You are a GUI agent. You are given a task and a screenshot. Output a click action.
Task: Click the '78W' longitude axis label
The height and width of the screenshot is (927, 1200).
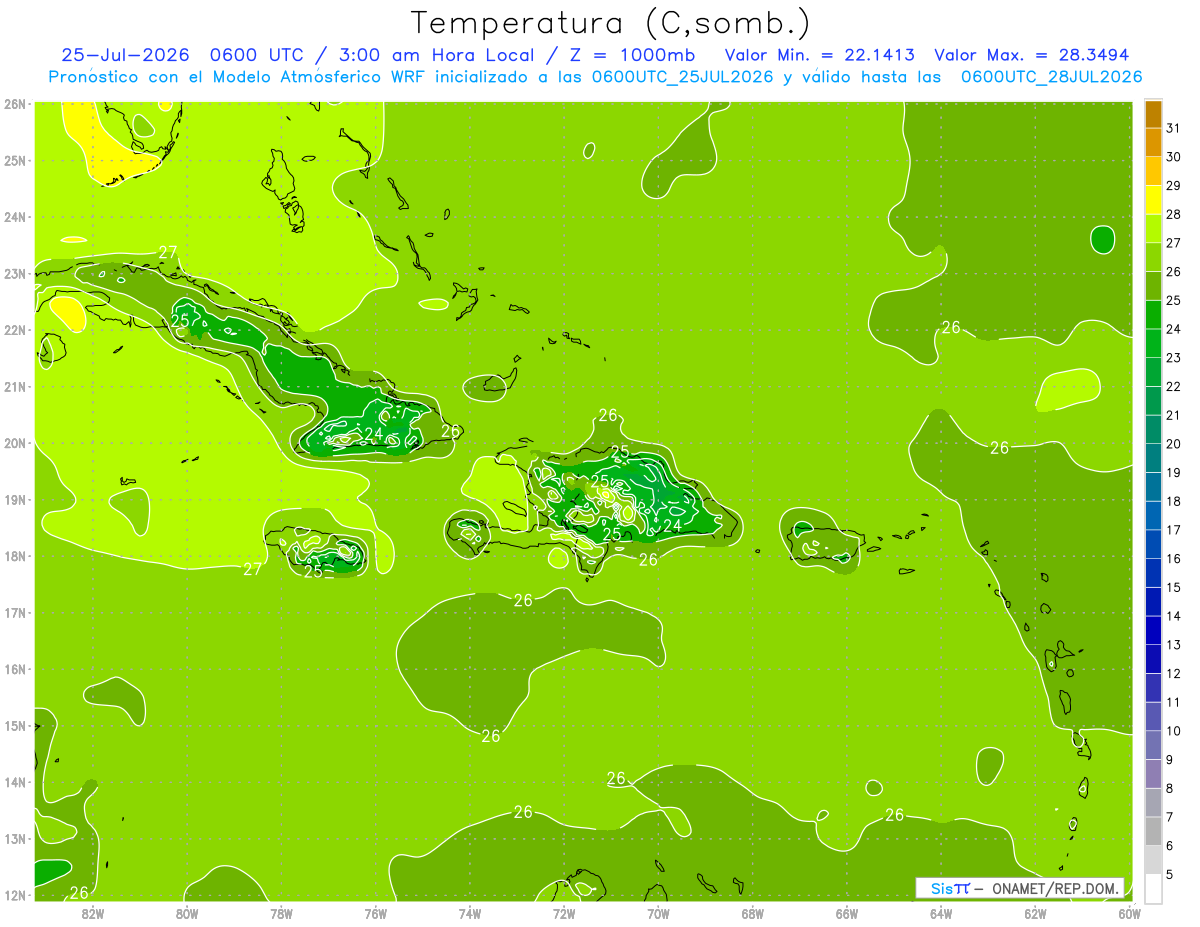pyautogui.click(x=281, y=912)
